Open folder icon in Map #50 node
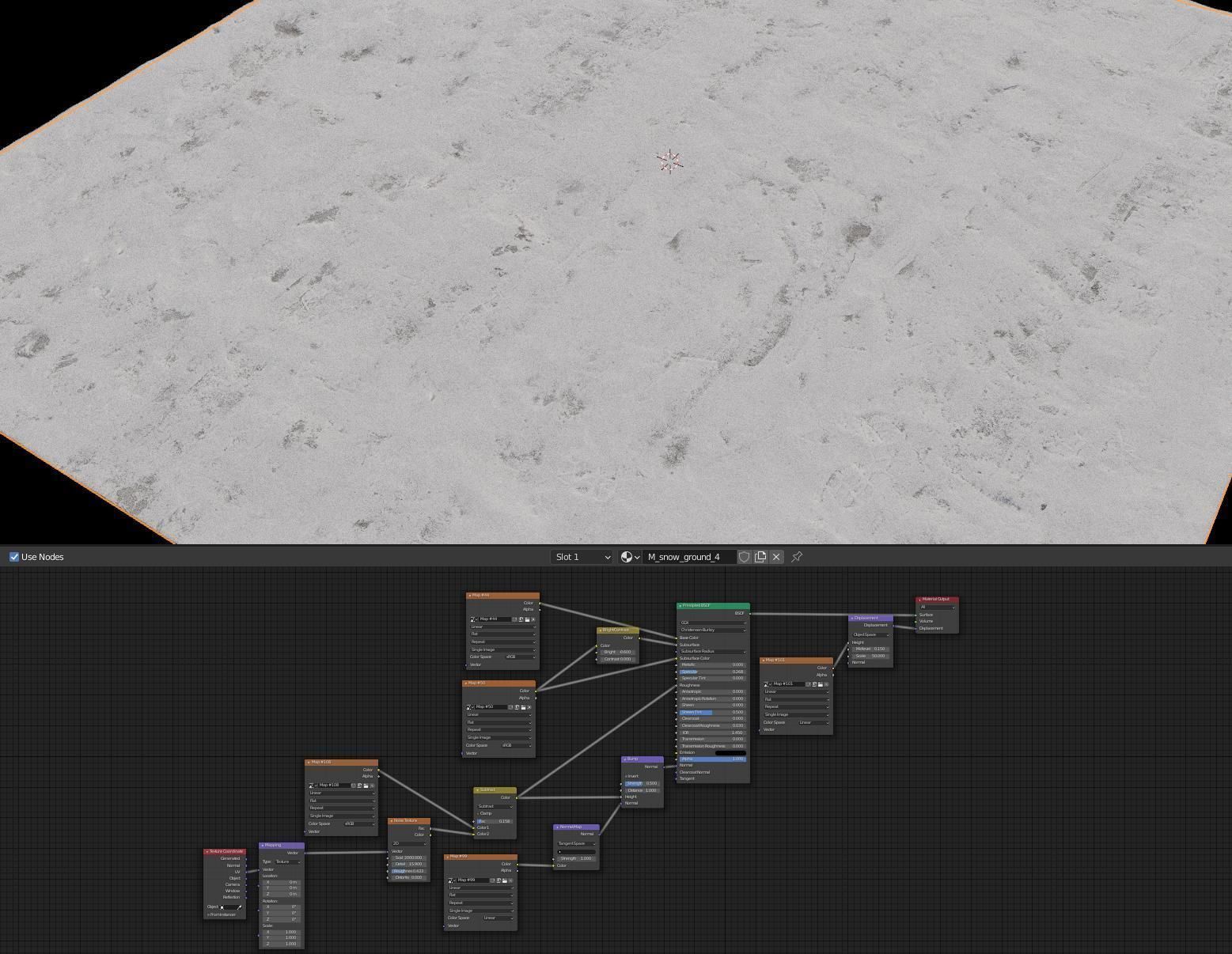This screenshot has height=954, width=1232. point(523,707)
